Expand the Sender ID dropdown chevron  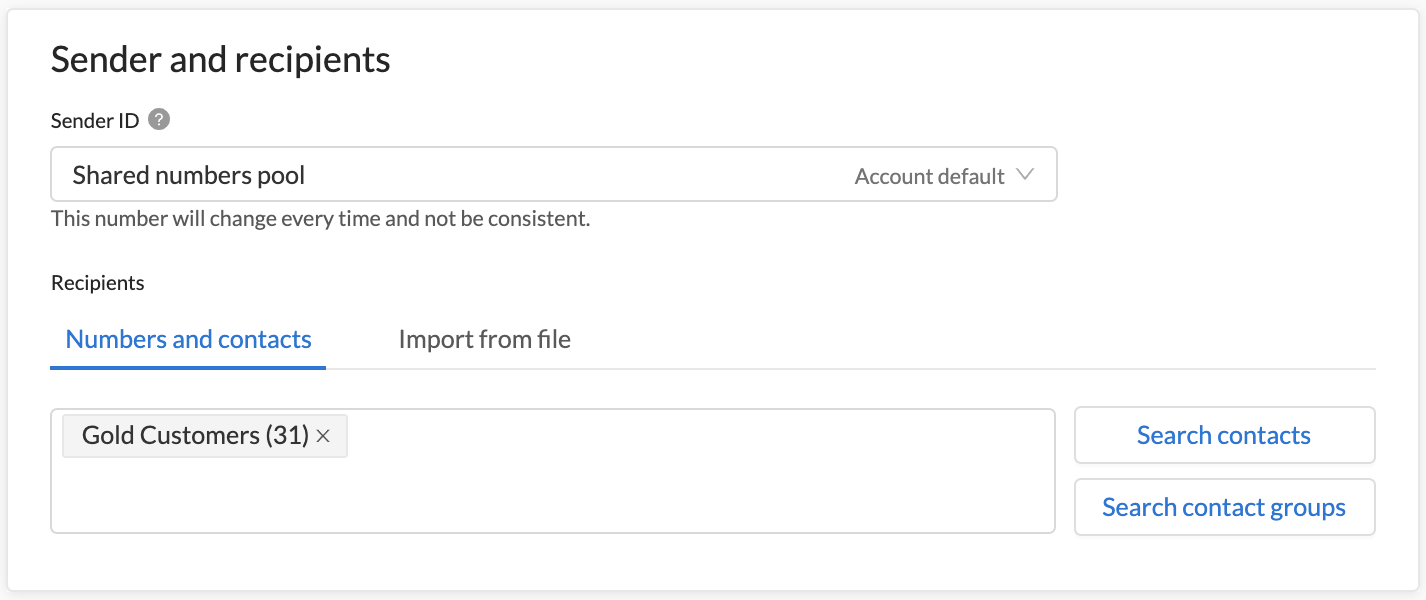[x=1025, y=175]
